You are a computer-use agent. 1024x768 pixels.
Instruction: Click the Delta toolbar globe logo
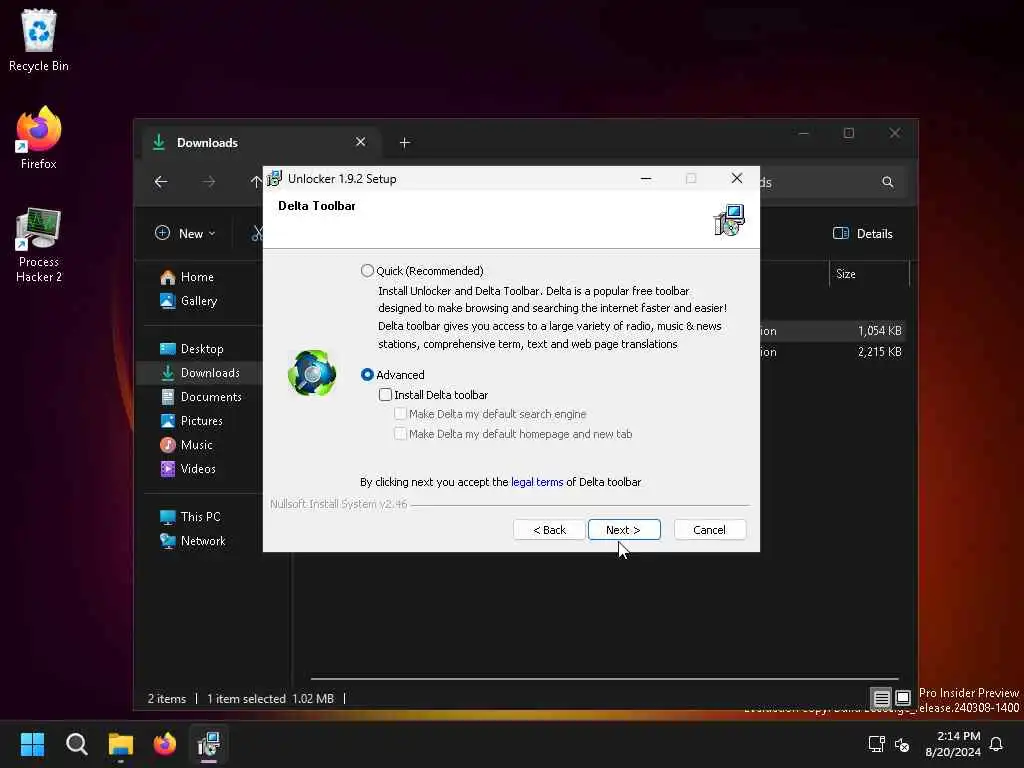312,373
